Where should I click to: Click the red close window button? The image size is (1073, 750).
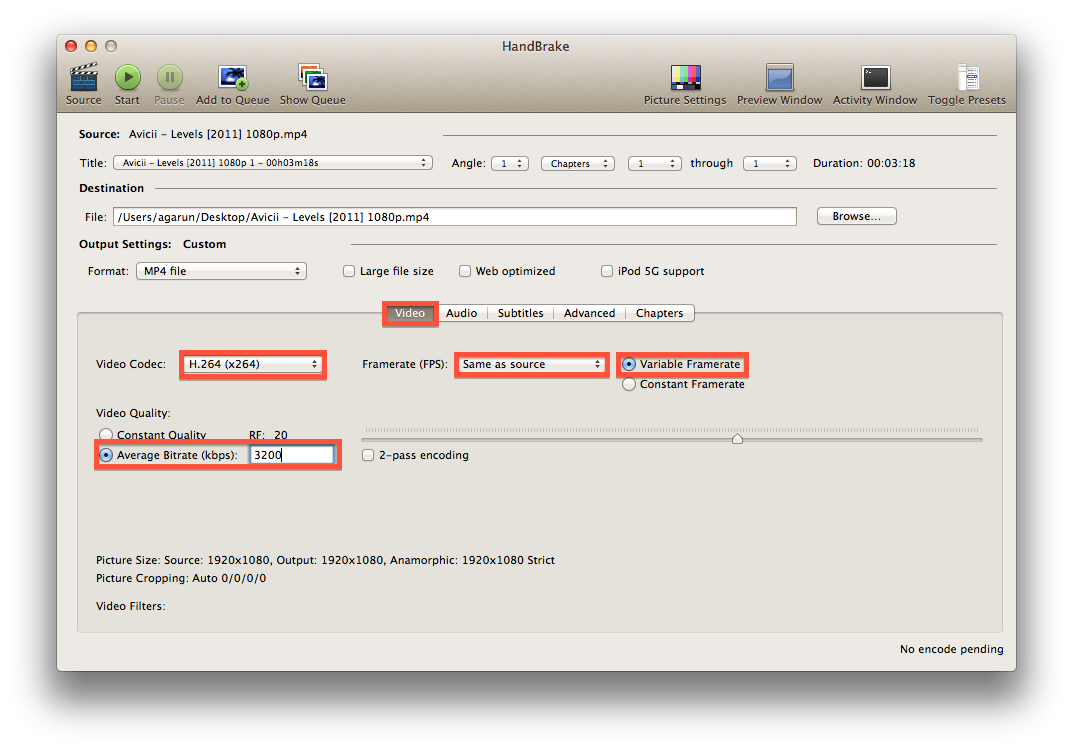pos(71,46)
